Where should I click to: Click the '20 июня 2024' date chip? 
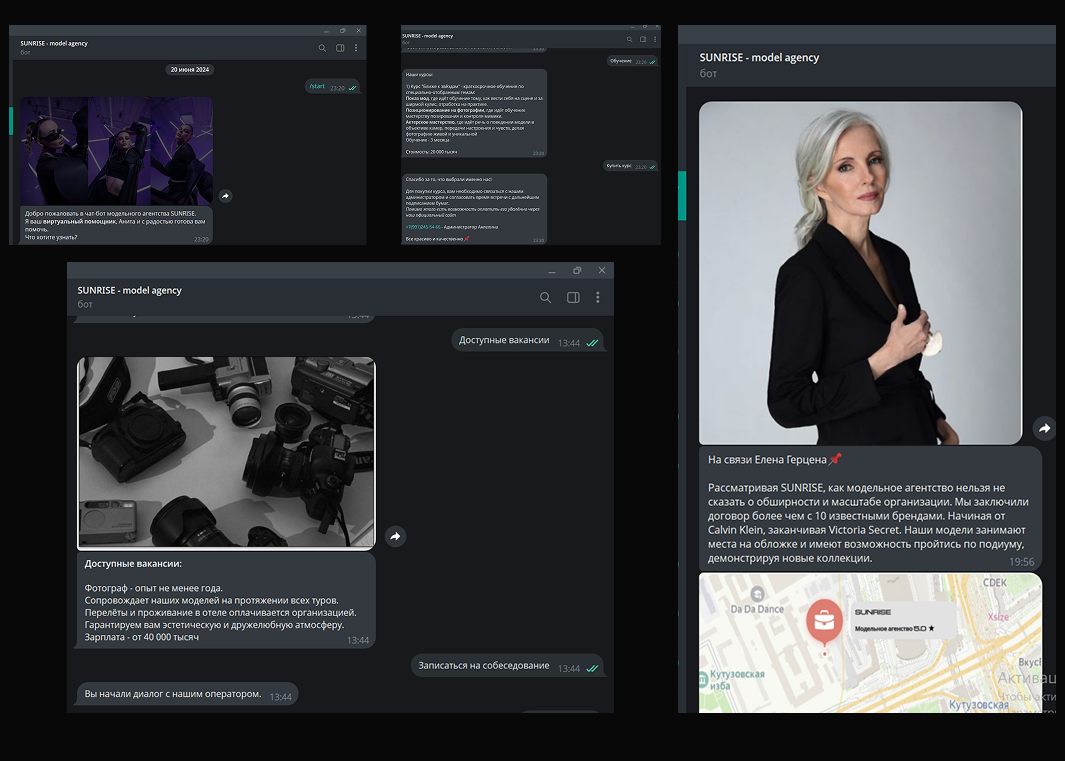point(189,70)
